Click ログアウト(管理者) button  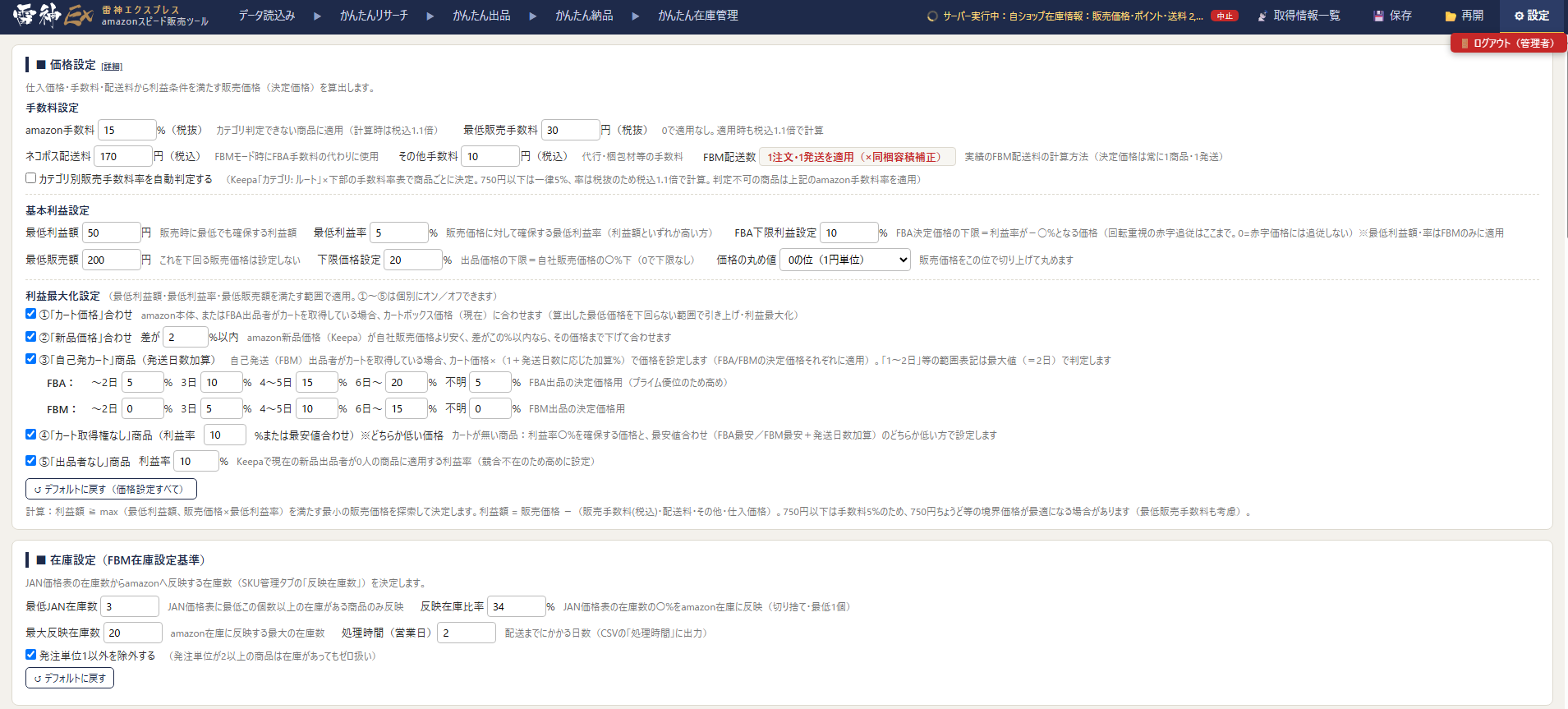pyautogui.click(x=1509, y=43)
